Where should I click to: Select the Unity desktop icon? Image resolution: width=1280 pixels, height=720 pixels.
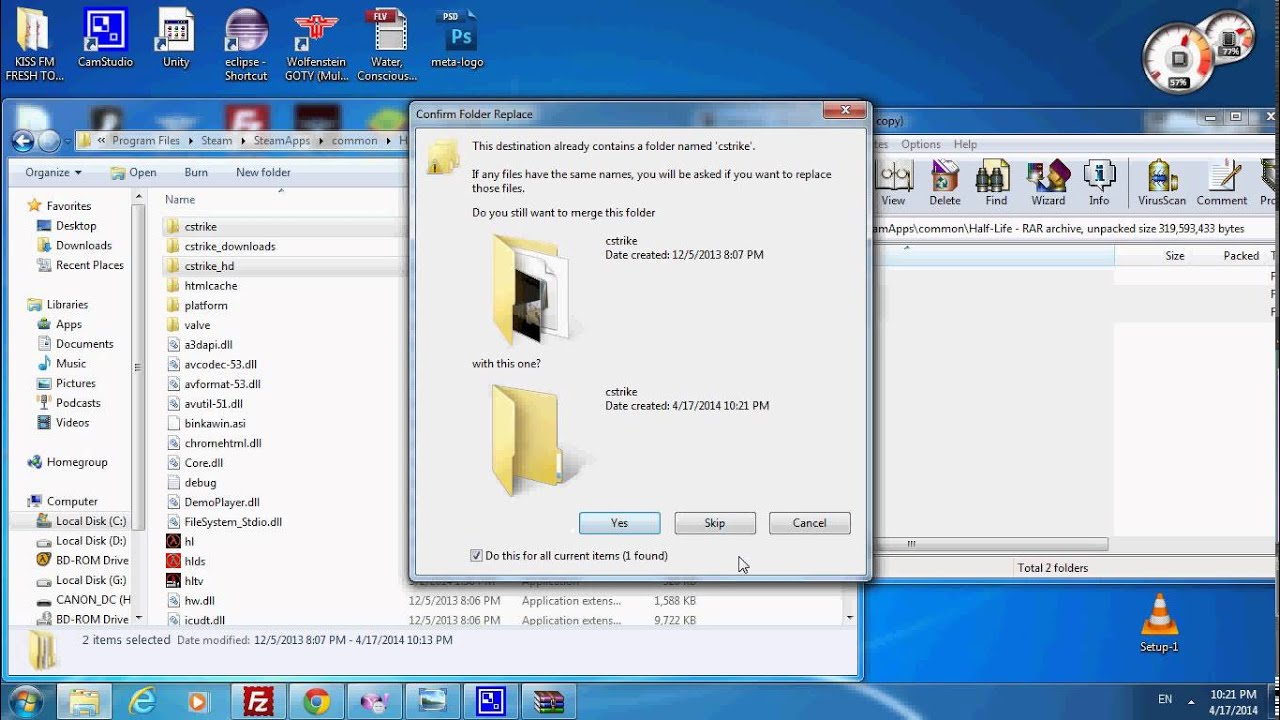(176, 39)
